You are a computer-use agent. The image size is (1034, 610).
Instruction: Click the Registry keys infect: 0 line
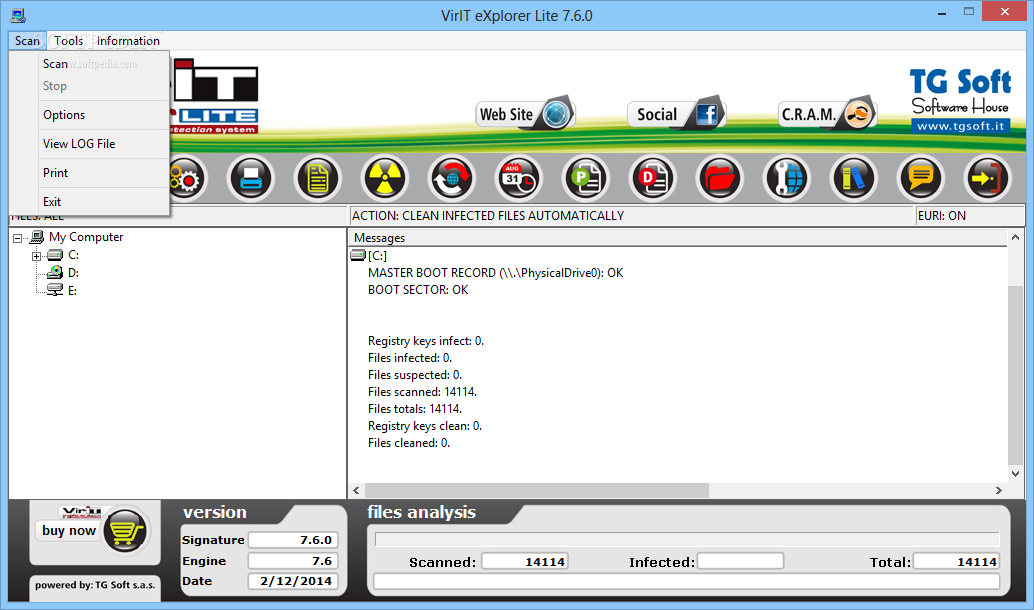(x=425, y=341)
